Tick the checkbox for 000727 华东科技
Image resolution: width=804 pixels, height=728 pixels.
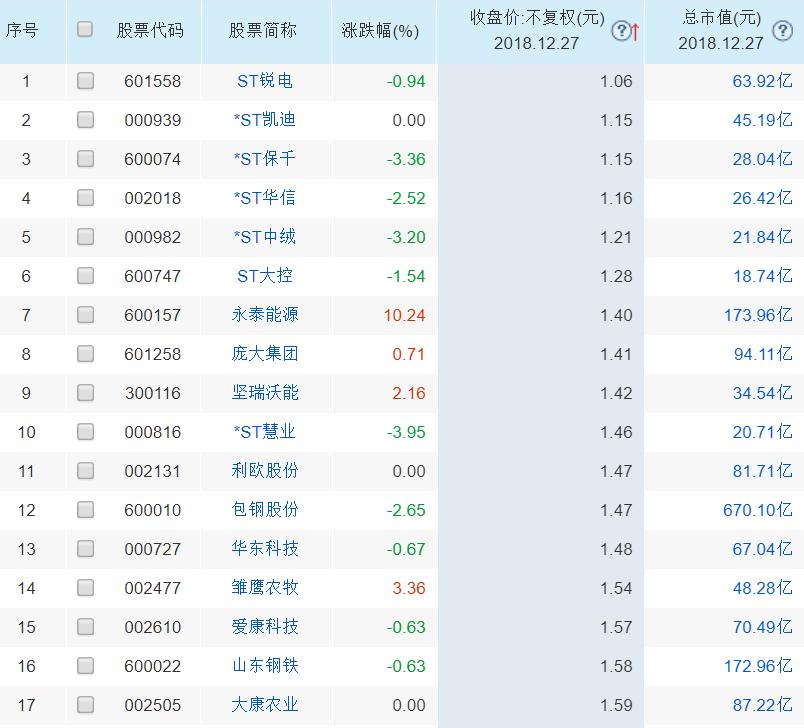coord(85,548)
